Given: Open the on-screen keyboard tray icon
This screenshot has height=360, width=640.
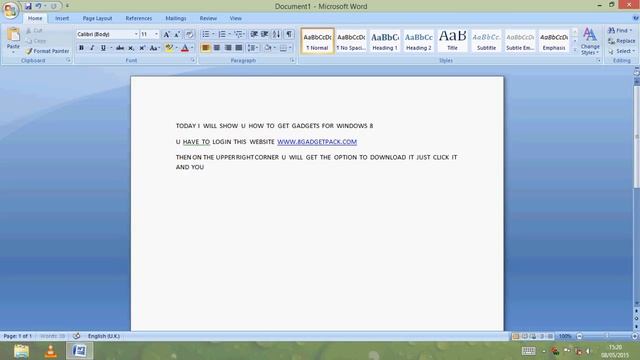Looking at the screenshot, I should click(528, 351).
